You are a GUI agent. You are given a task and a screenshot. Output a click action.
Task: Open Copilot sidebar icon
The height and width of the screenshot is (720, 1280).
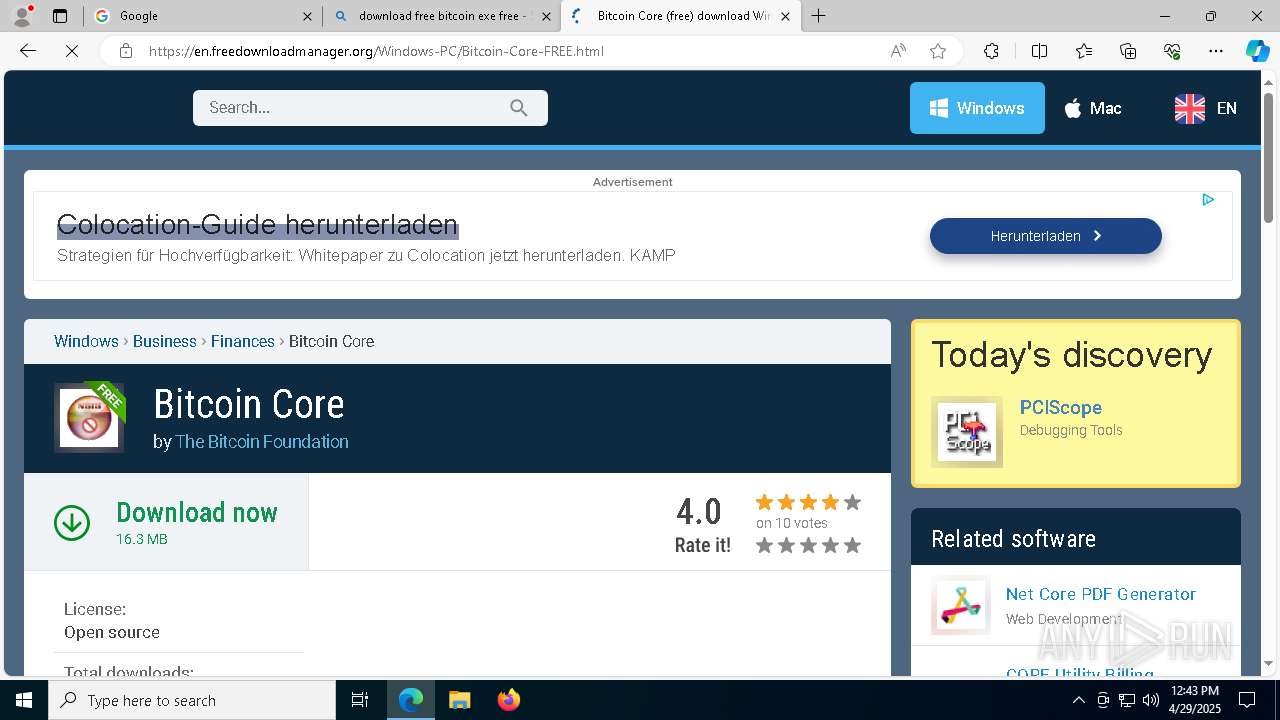point(1257,51)
